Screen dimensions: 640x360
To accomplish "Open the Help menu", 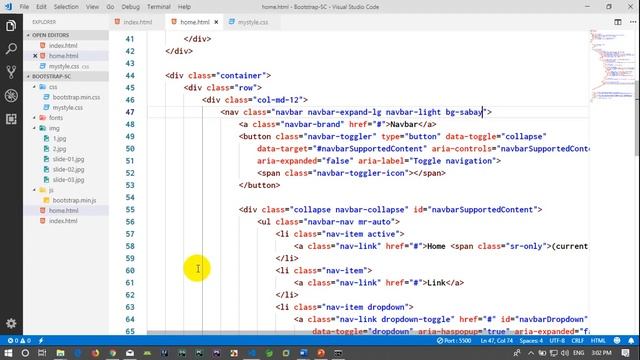I will point(184,7).
